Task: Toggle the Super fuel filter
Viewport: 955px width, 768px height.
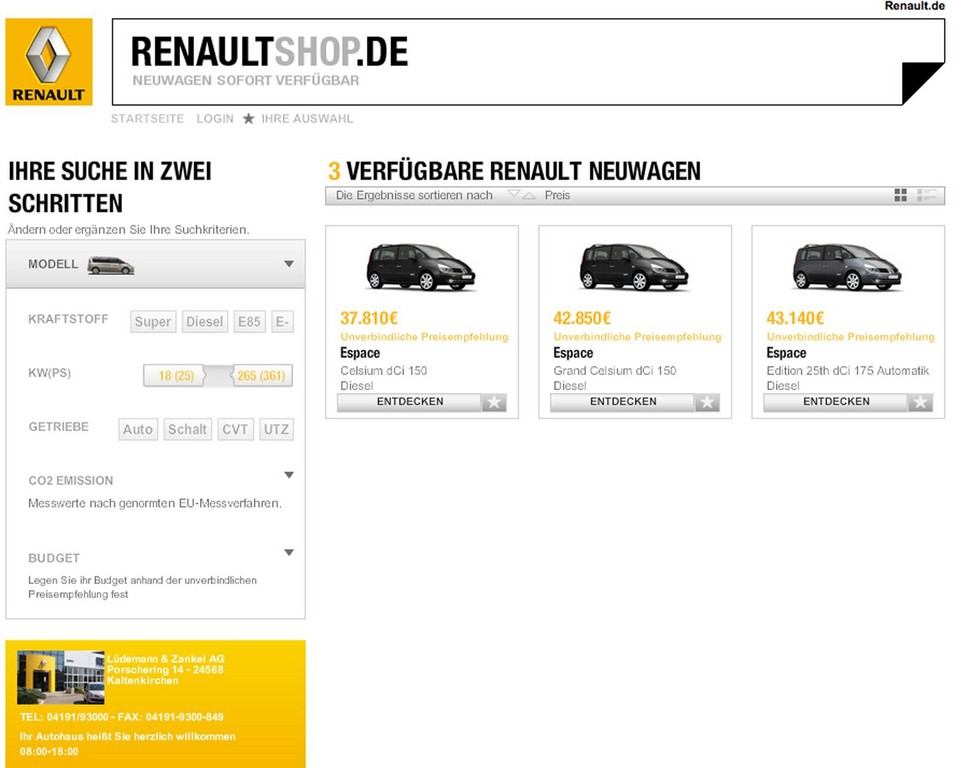Action: 153,322
